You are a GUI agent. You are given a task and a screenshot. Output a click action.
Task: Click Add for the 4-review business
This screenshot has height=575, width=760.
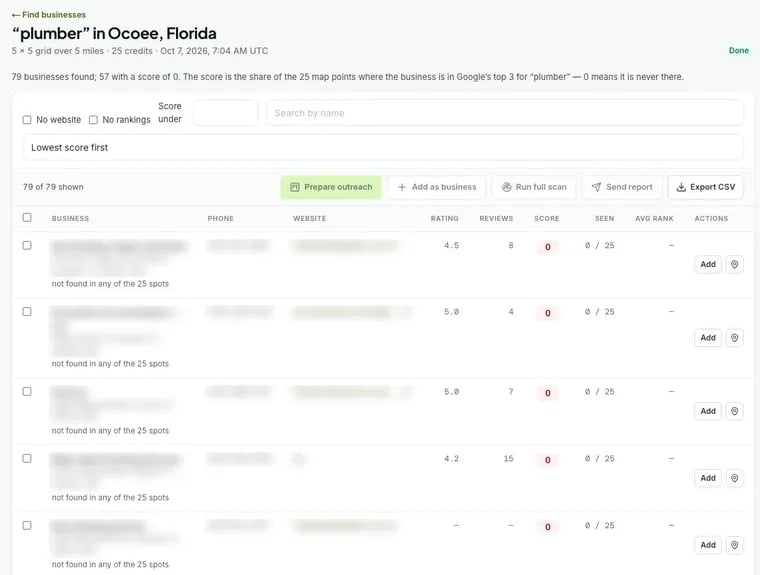coord(708,337)
